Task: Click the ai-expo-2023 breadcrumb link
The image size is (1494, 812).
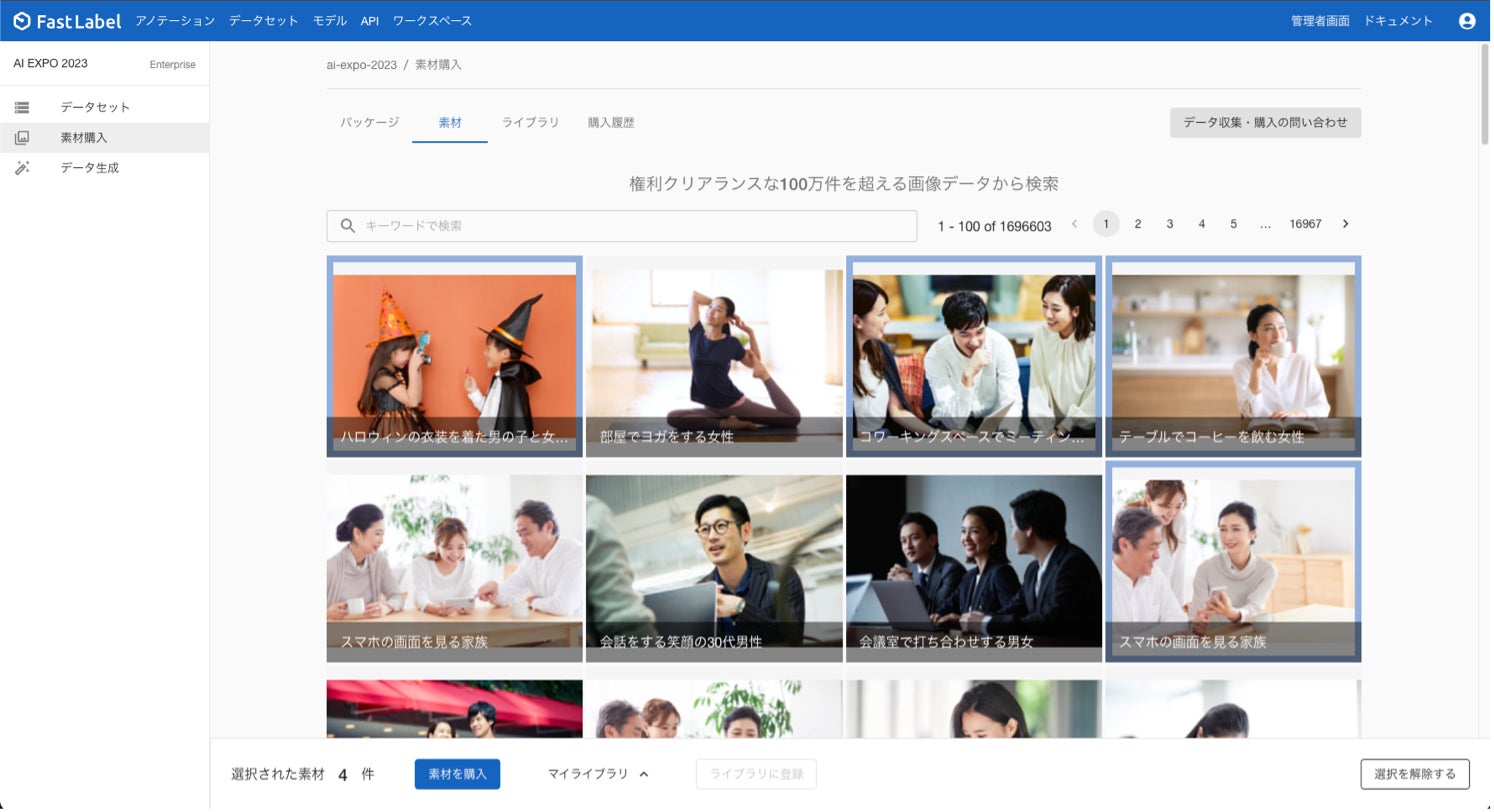Action: tap(361, 65)
